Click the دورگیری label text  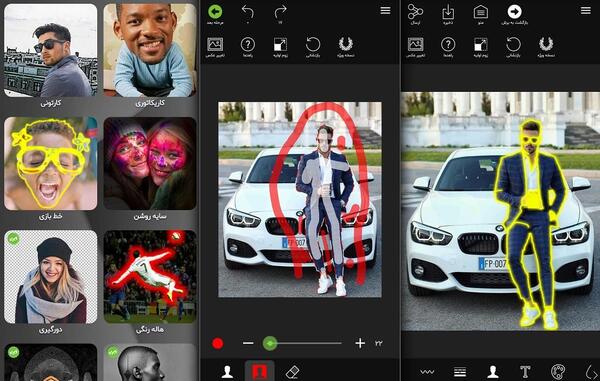tap(51, 329)
